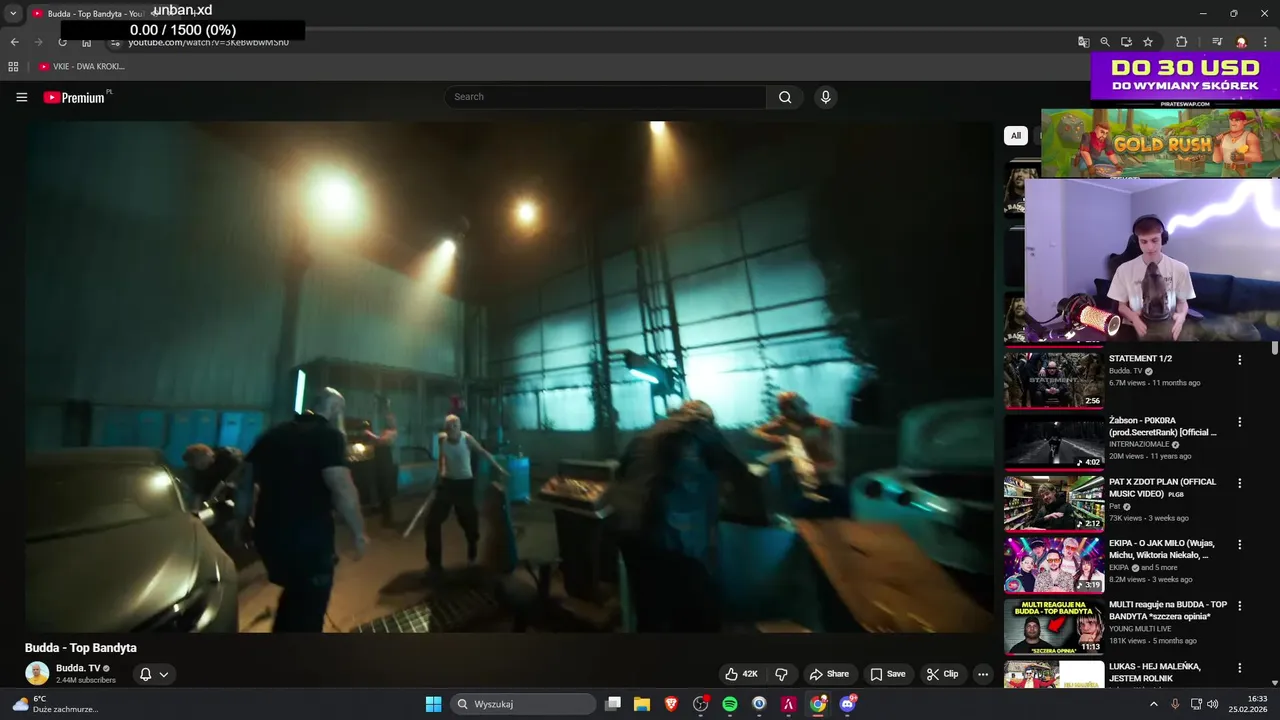The width and height of the screenshot is (1280, 720).
Task: Open the Windows Start menu
Action: (433, 704)
